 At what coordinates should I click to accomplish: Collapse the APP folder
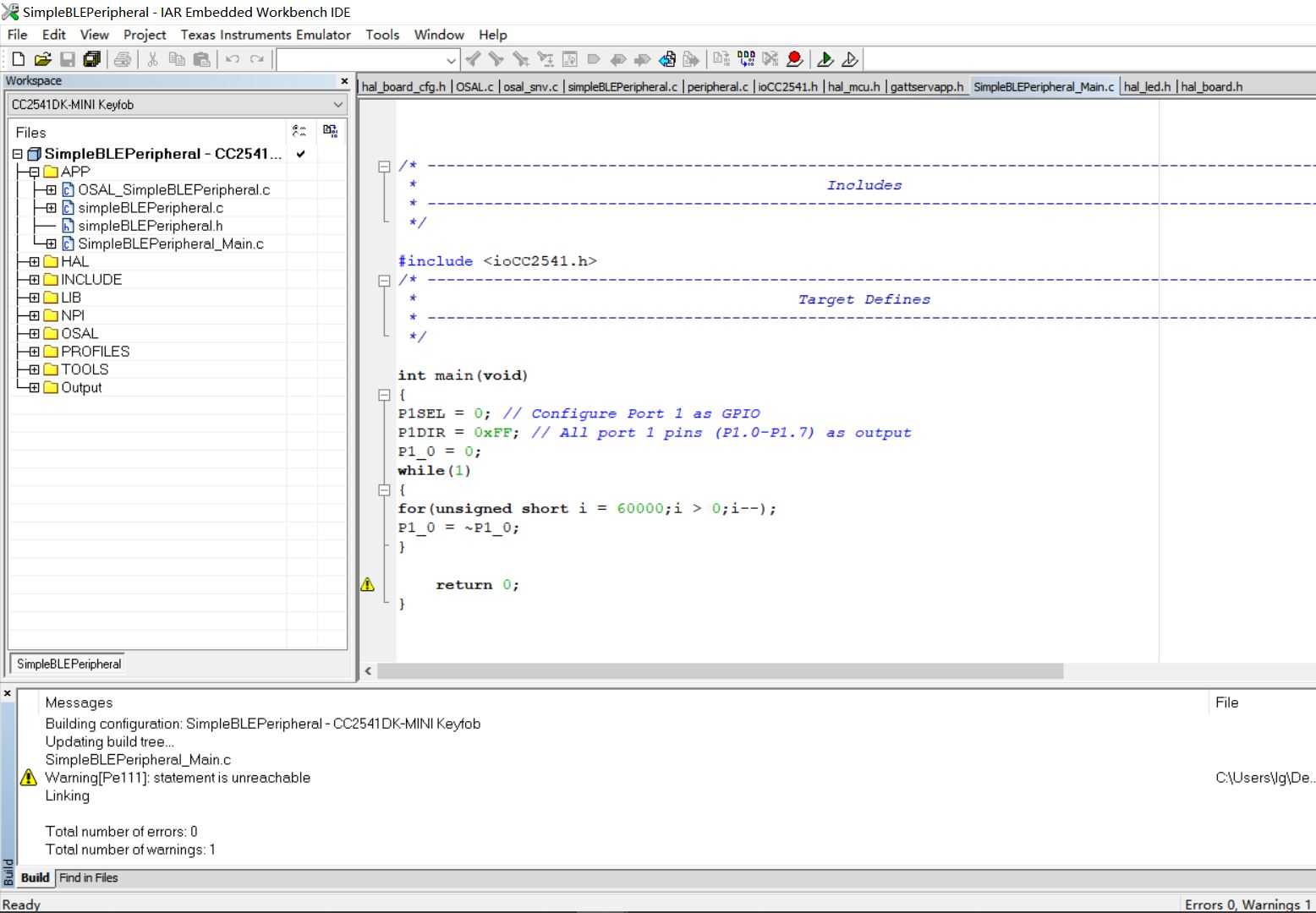(x=34, y=172)
